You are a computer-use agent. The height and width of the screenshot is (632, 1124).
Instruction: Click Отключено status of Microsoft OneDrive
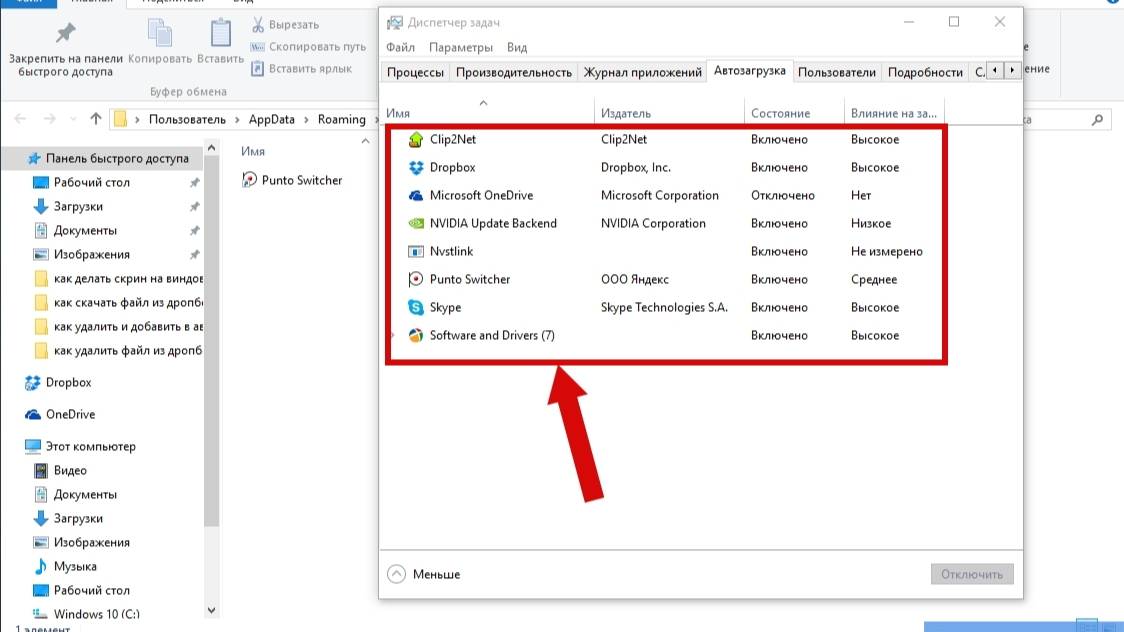tap(783, 196)
